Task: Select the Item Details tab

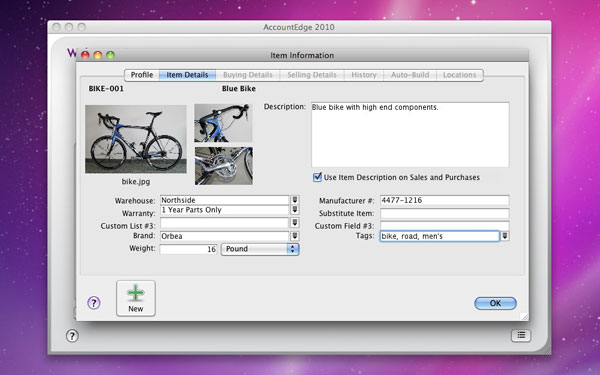Action: tap(187, 75)
